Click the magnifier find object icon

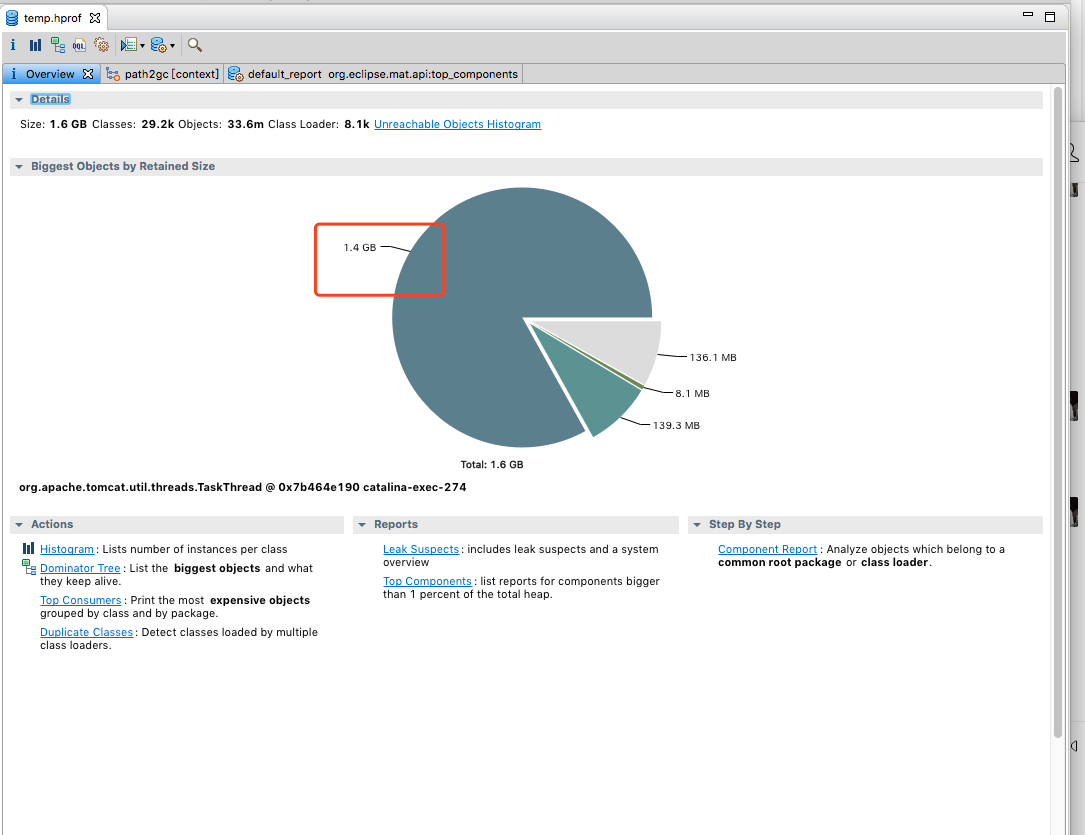tap(194, 45)
